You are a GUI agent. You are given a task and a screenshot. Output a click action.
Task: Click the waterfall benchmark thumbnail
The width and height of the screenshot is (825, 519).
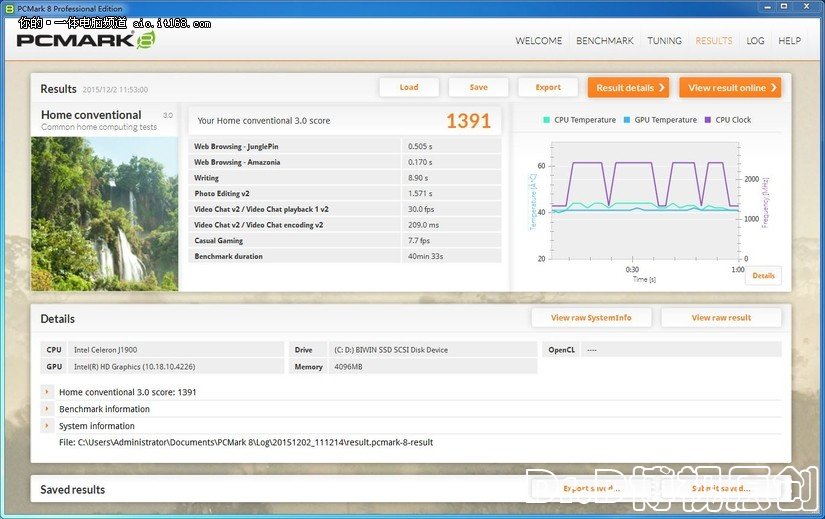(105, 214)
